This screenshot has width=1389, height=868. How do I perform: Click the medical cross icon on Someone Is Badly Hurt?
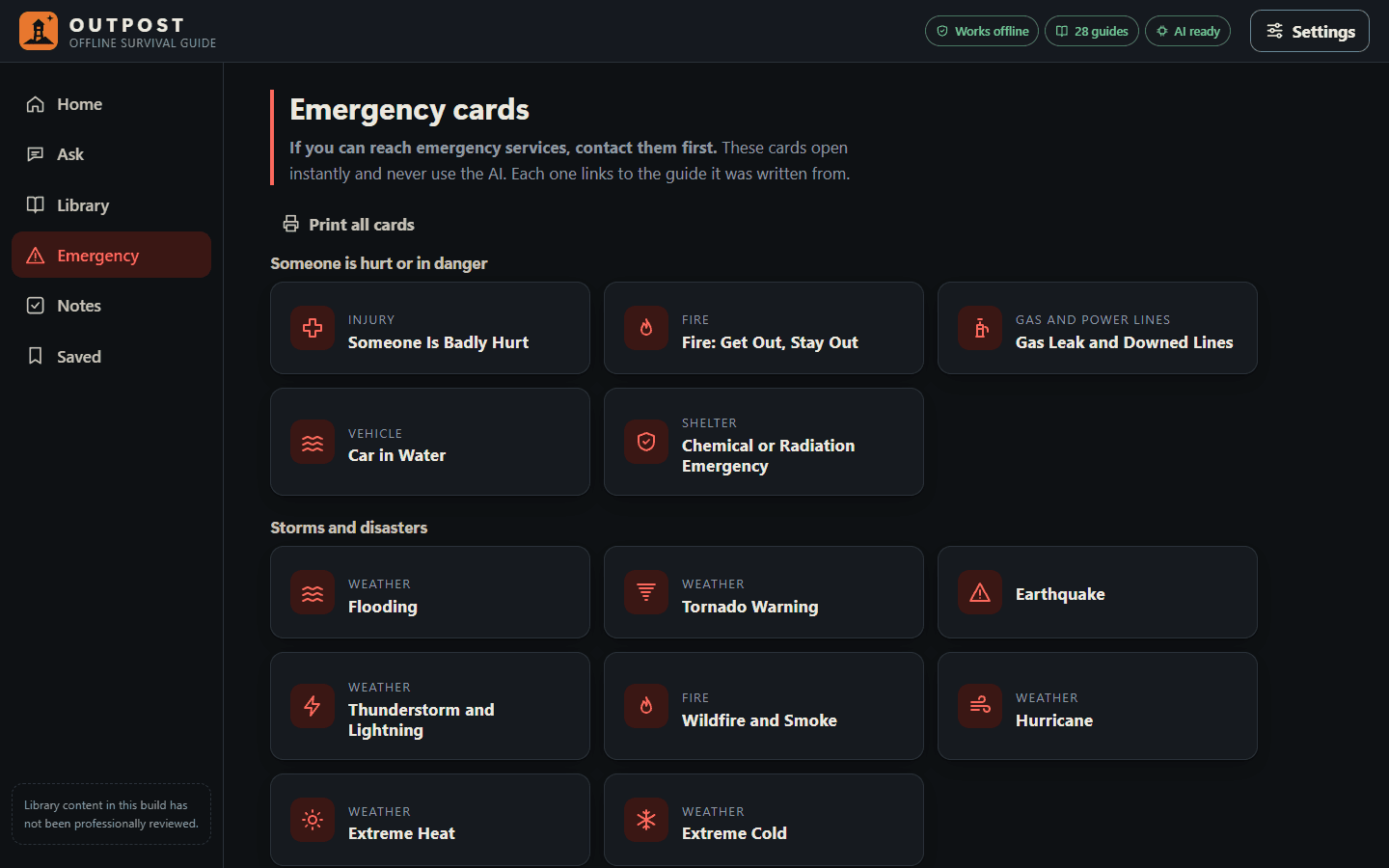[313, 328]
